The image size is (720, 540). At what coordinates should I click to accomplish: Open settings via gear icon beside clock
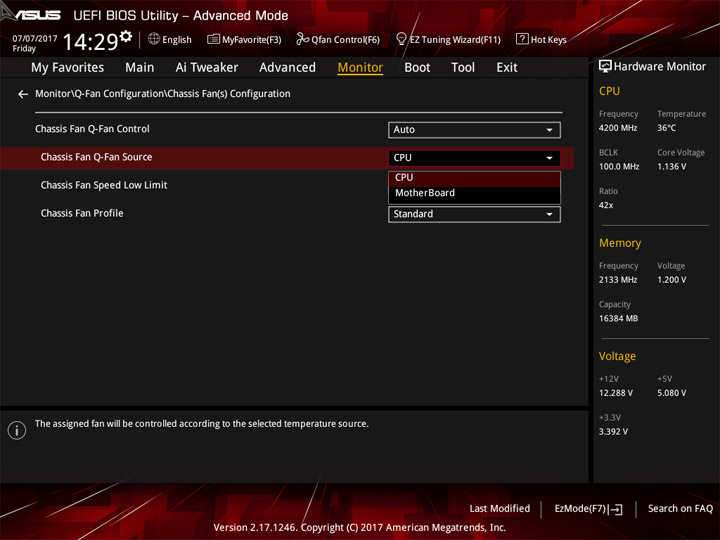(x=125, y=36)
